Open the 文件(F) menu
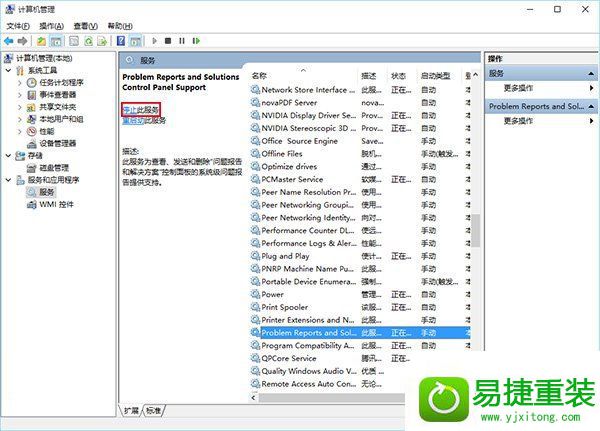 (18, 26)
